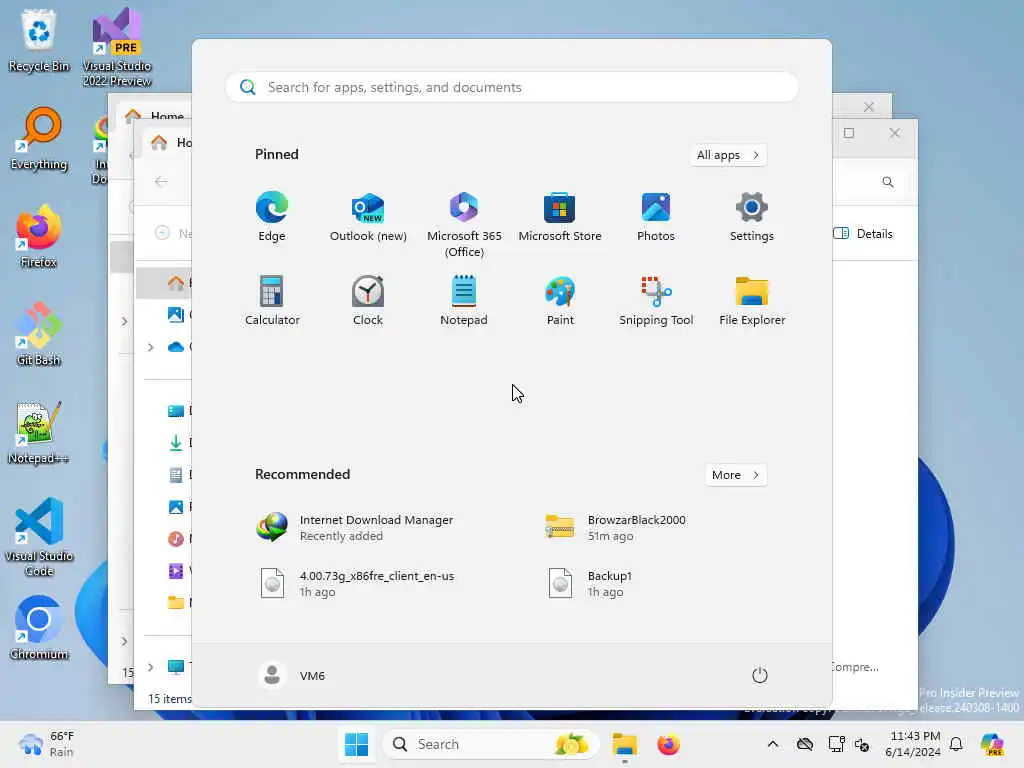Click network status icon in system tray
Screen dimensions: 1024x768
(x=836, y=744)
